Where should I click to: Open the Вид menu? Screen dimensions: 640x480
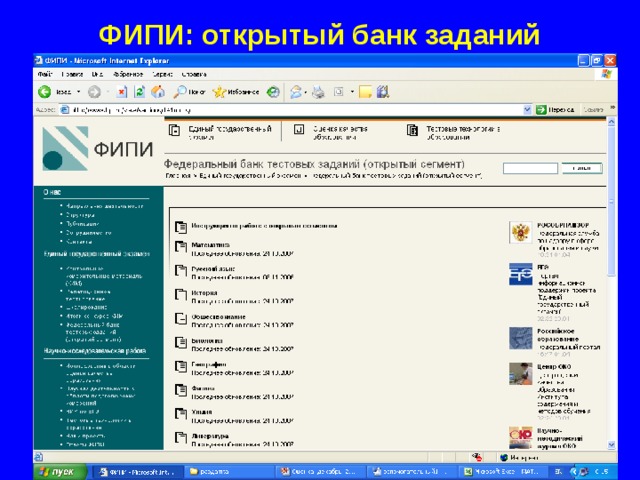pos(97,74)
